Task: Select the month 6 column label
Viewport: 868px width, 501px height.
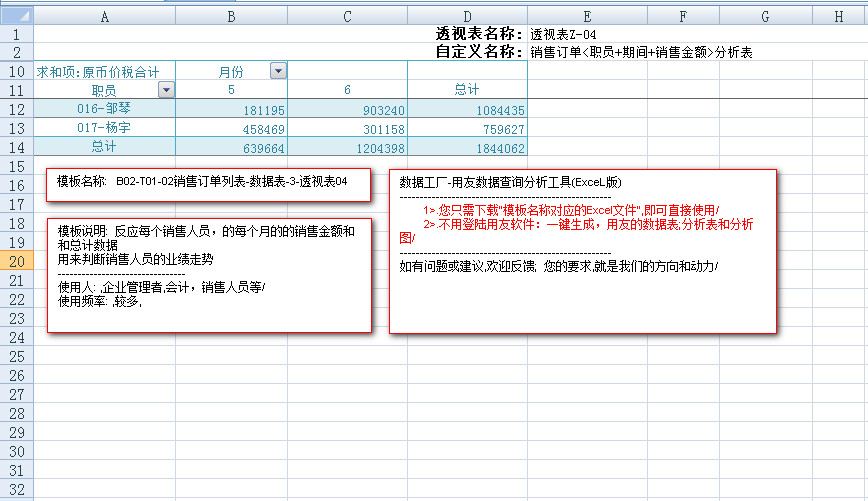Action: [x=347, y=90]
